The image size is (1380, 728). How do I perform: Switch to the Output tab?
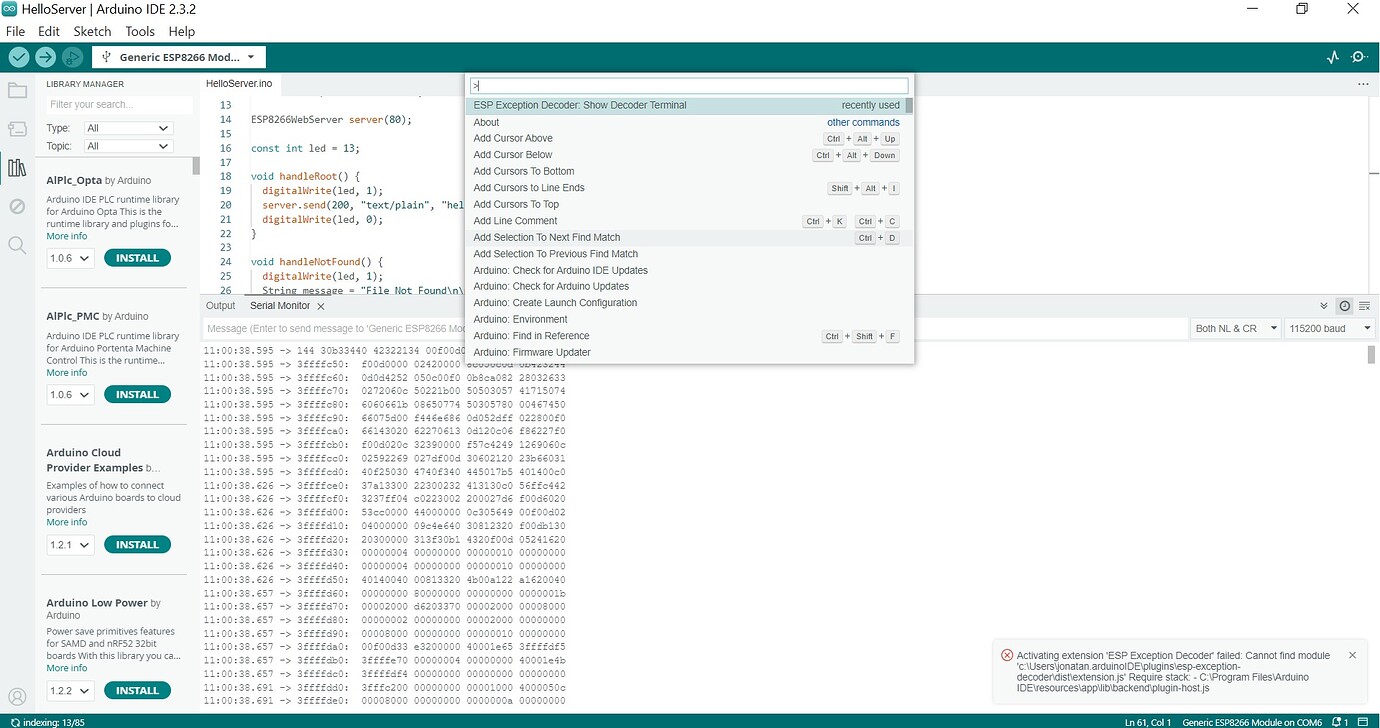(220, 306)
